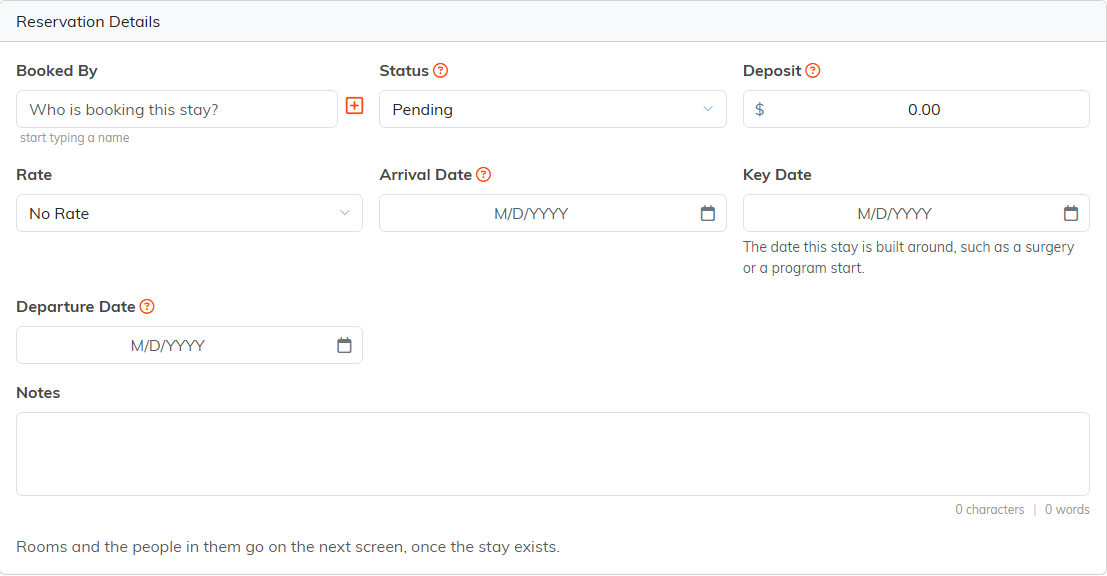This screenshot has height=576, width=1107.
Task: Click the Rate label
Action: [34, 174]
